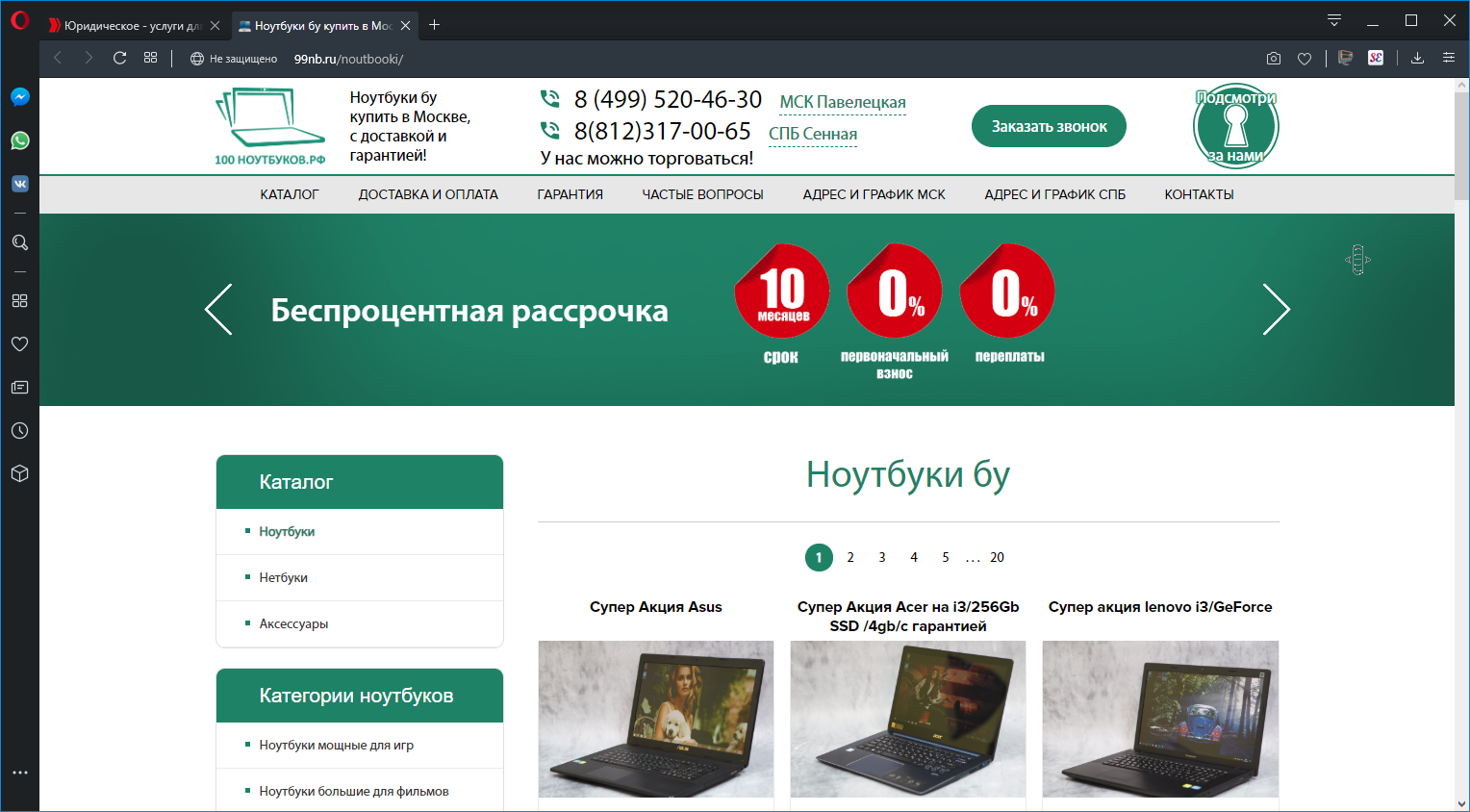
Task: Open ЧАСТЫЕ ВОПРОСЫ menu item
Action: (x=703, y=194)
